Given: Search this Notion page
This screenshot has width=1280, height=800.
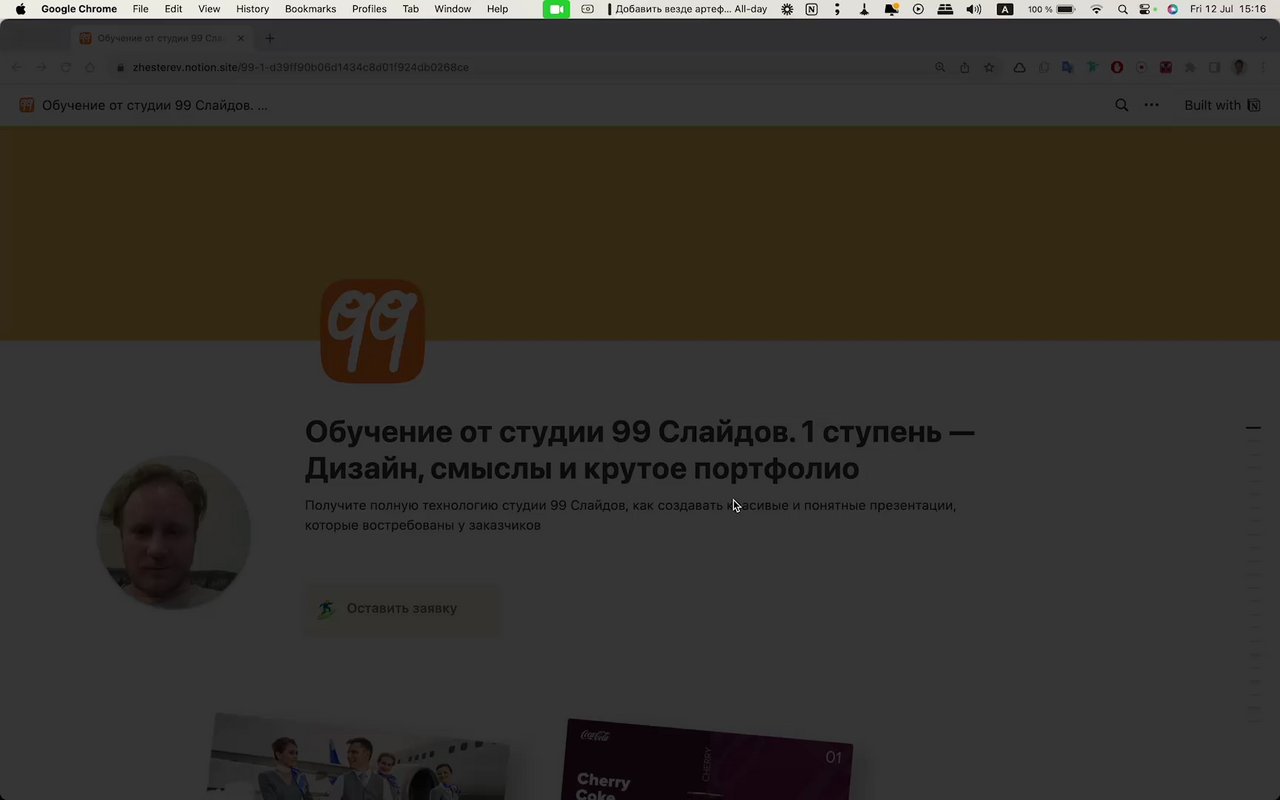Looking at the screenshot, I should coord(1122,105).
